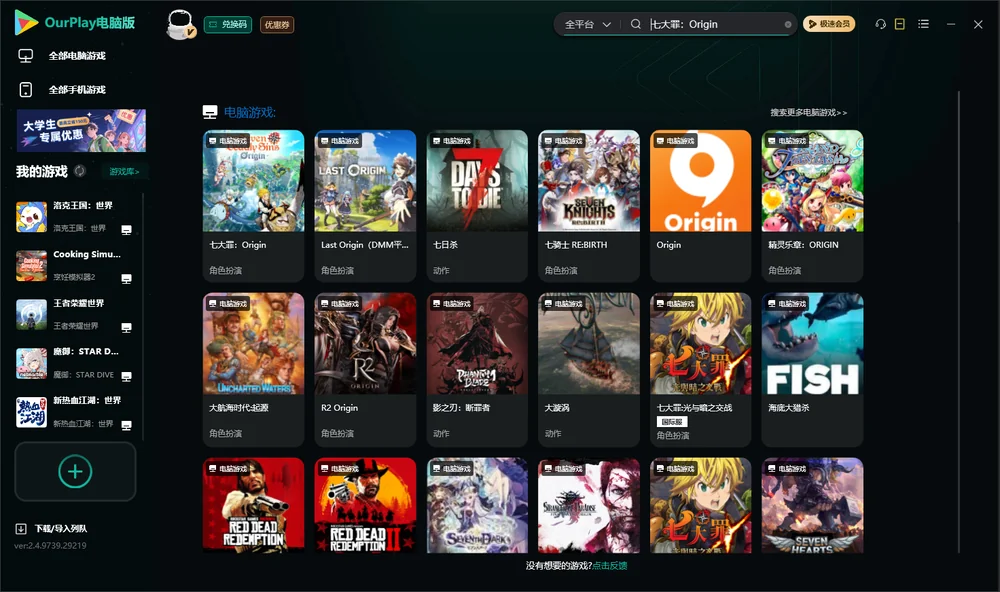This screenshot has height=592, width=1000.
Task: Click the search magnifier icon
Action: point(635,24)
